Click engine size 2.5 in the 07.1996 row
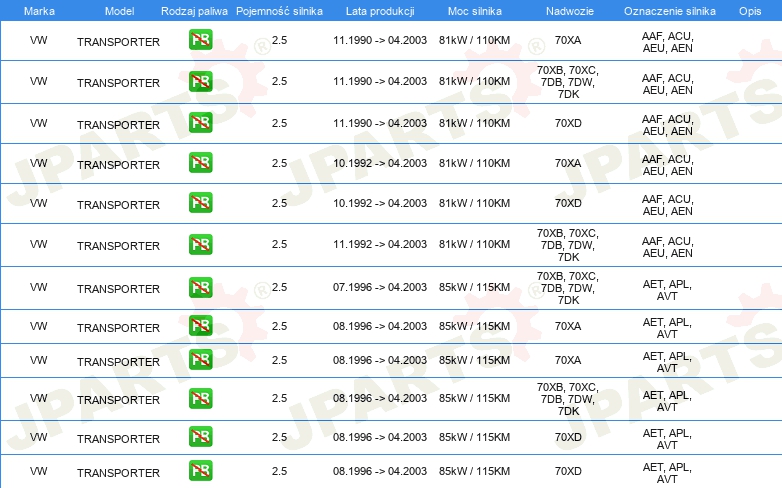Image resolution: width=782 pixels, height=488 pixels. (x=279, y=287)
